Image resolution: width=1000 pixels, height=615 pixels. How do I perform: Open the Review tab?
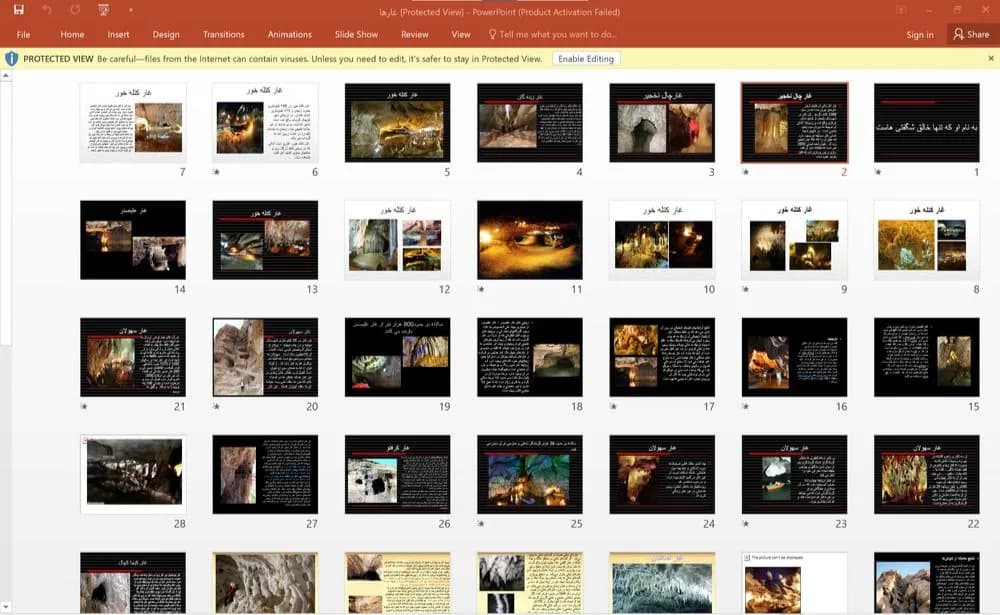(415, 34)
